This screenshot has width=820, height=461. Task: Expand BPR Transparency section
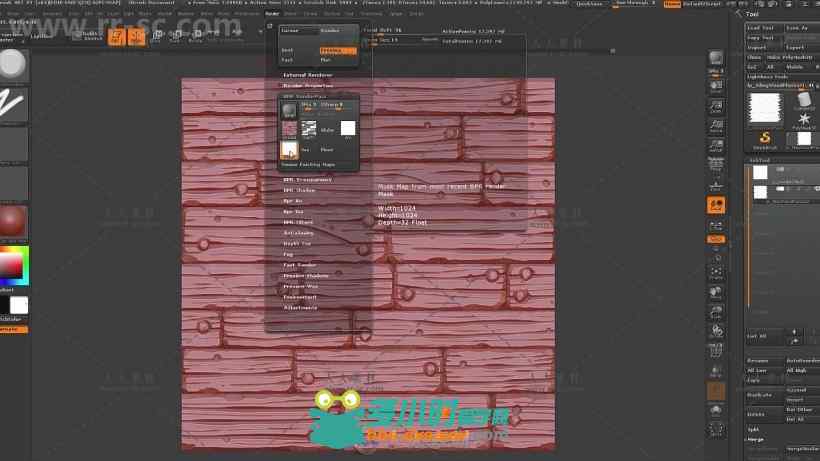click(x=308, y=180)
